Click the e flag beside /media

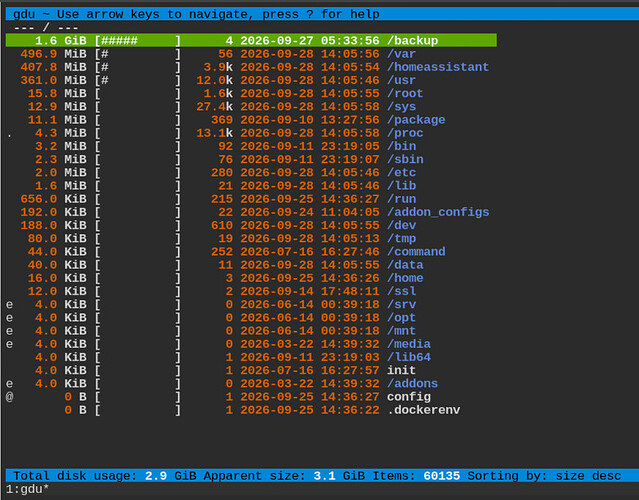point(9,344)
